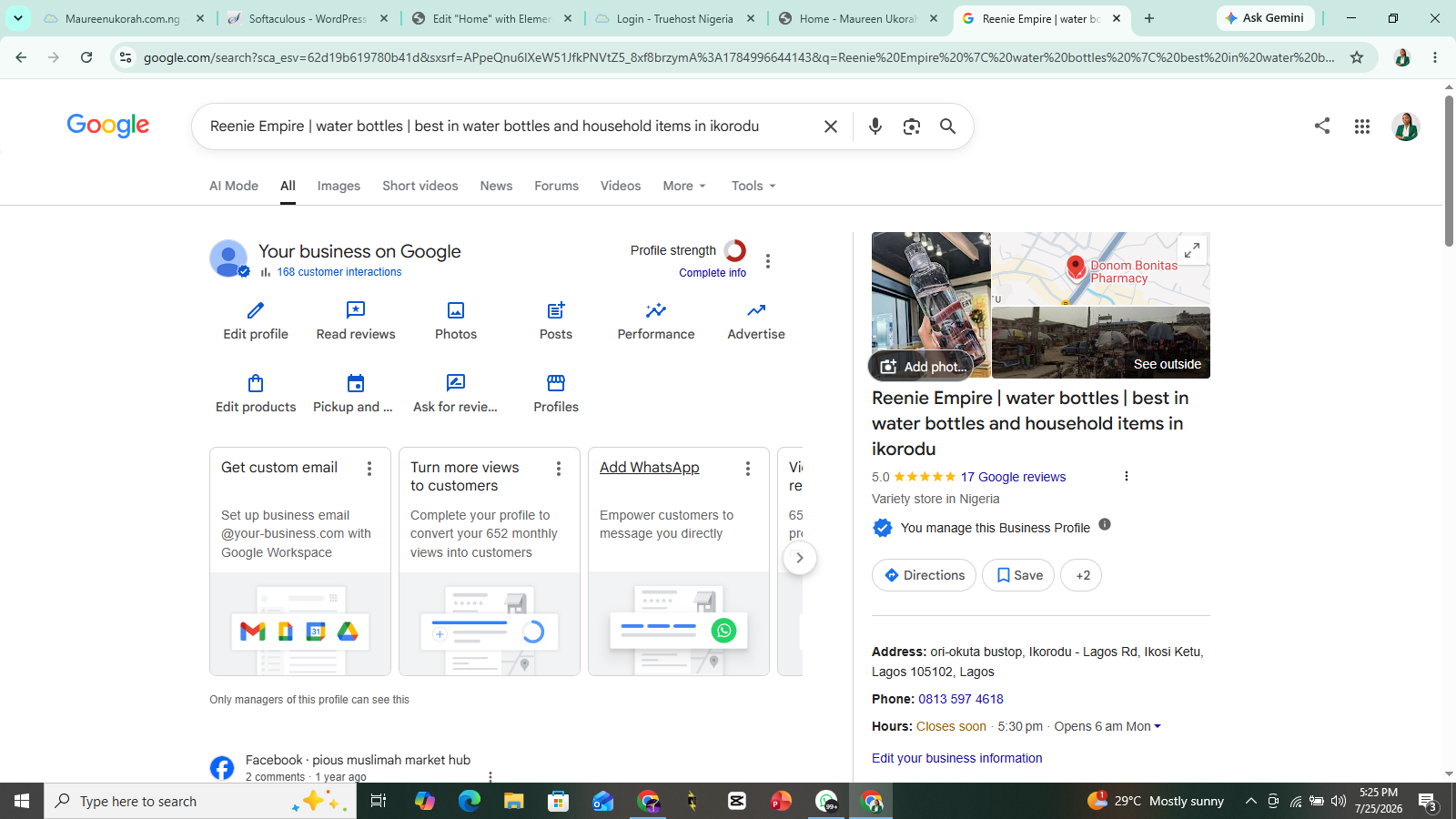Switch to the Videos results tab
This screenshot has width=1456, height=819.
(x=621, y=186)
